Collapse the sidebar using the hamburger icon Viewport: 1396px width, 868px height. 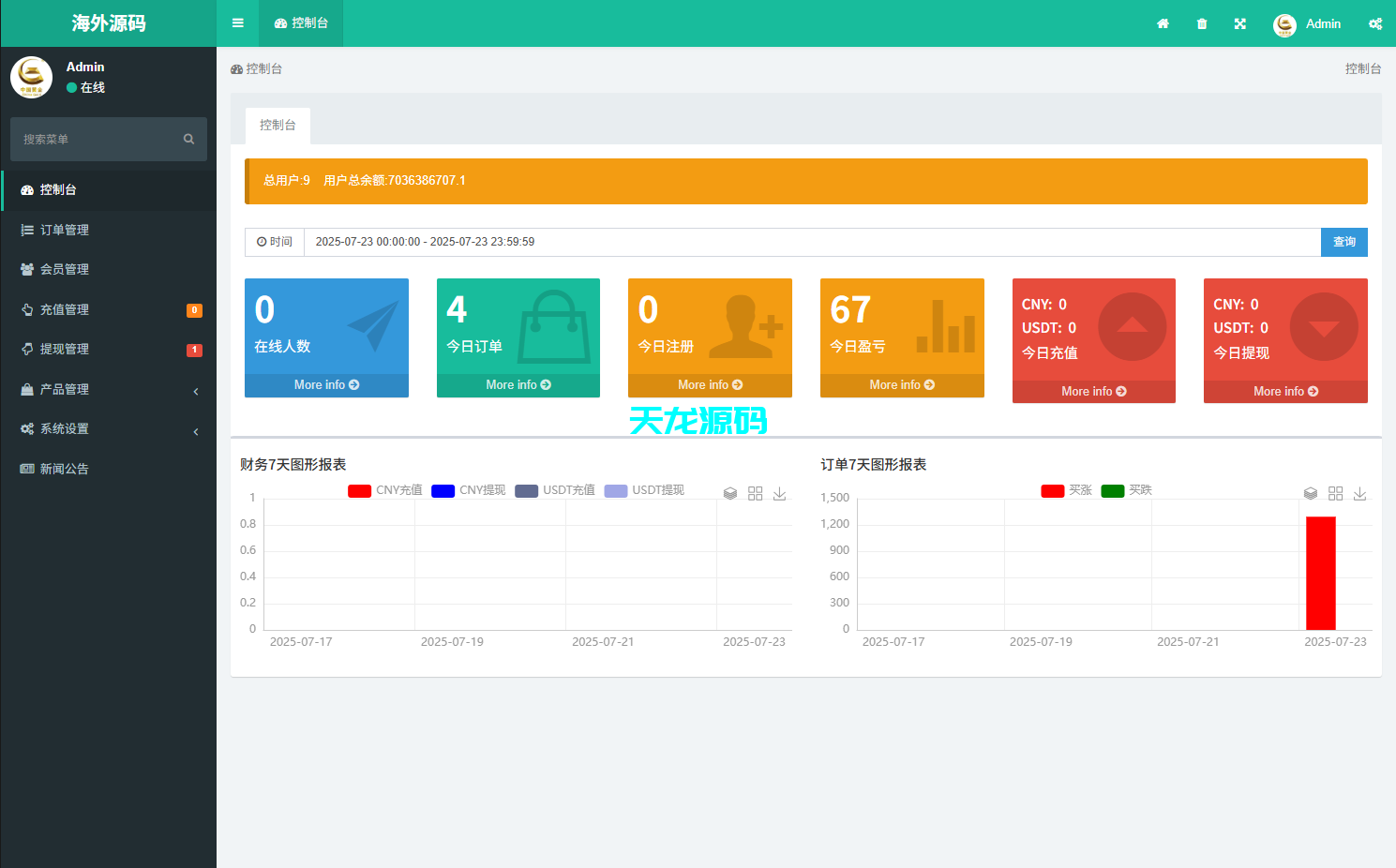point(237,23)
